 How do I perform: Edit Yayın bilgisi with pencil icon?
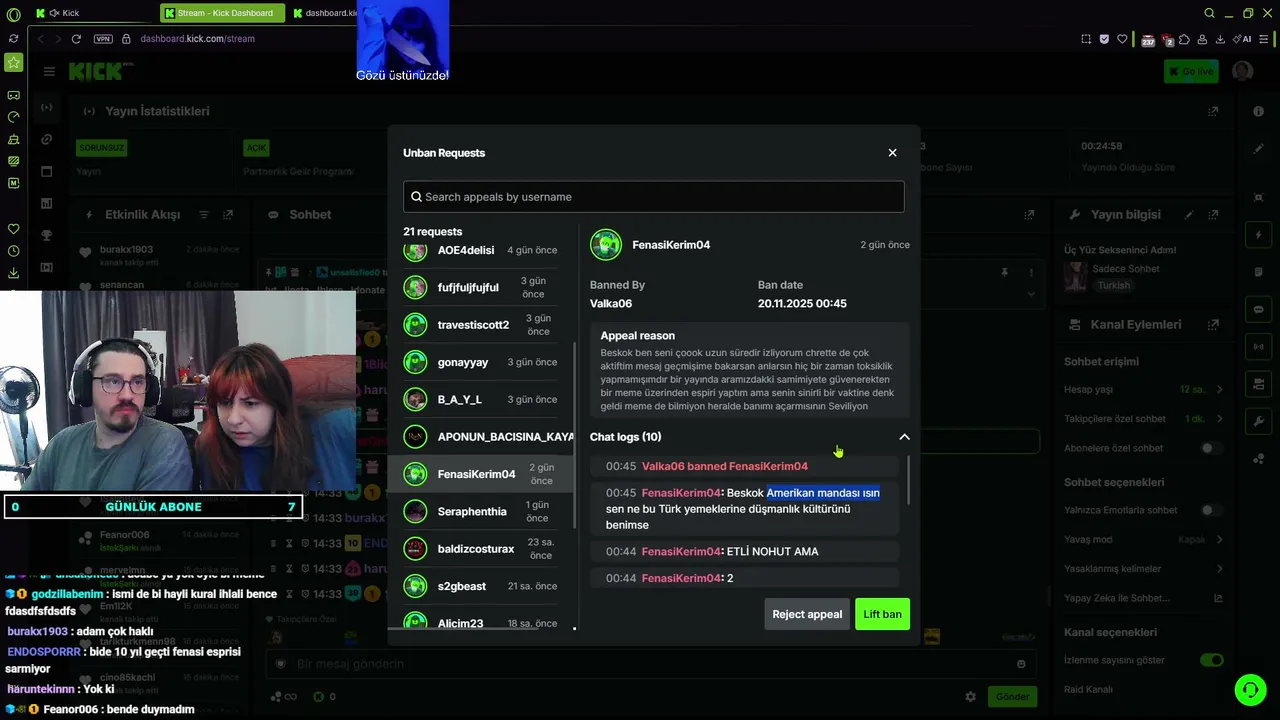pyautogui.click(x=1189, y=214)
